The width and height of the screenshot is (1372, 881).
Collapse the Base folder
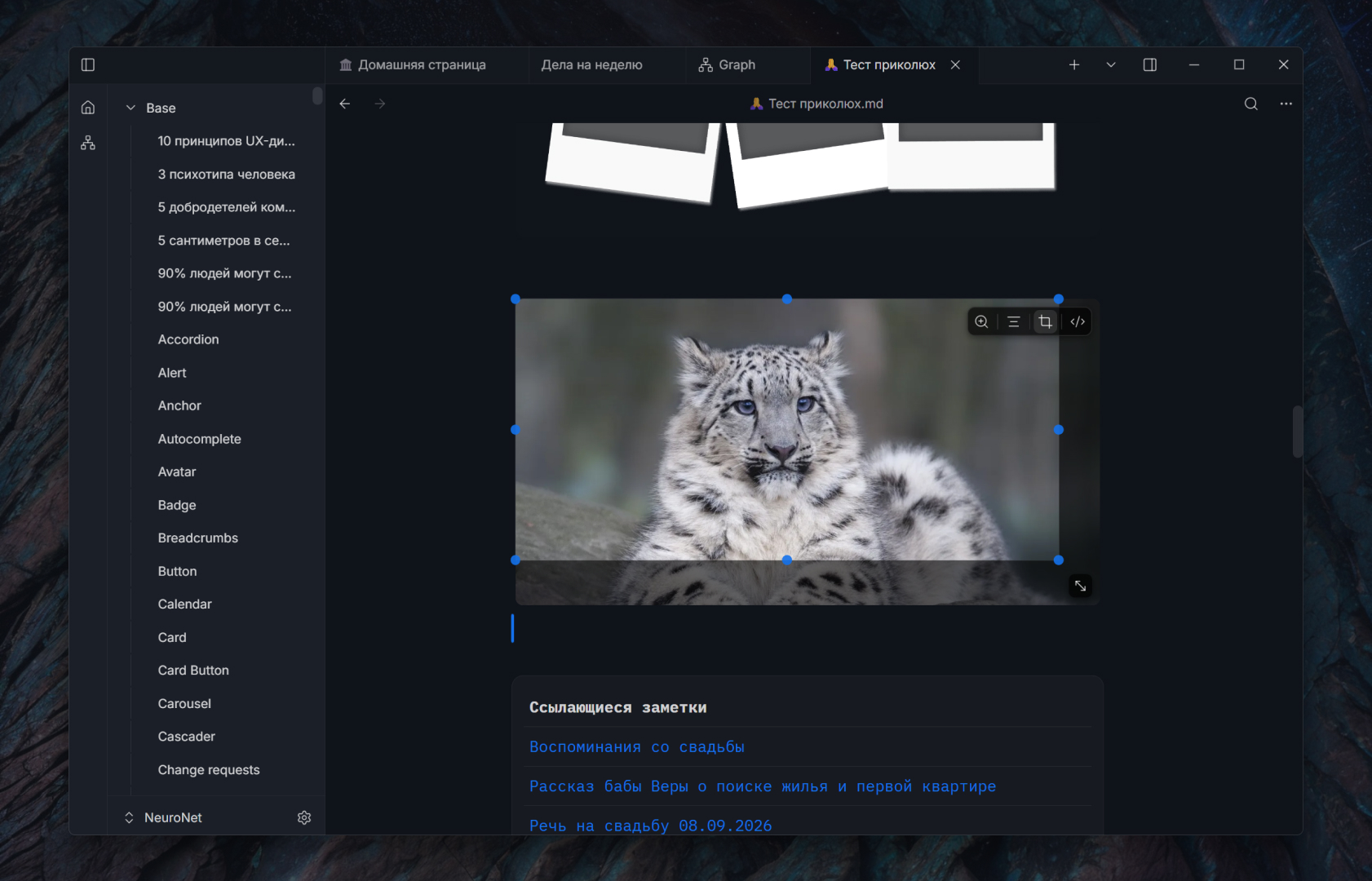click(131, 108)
